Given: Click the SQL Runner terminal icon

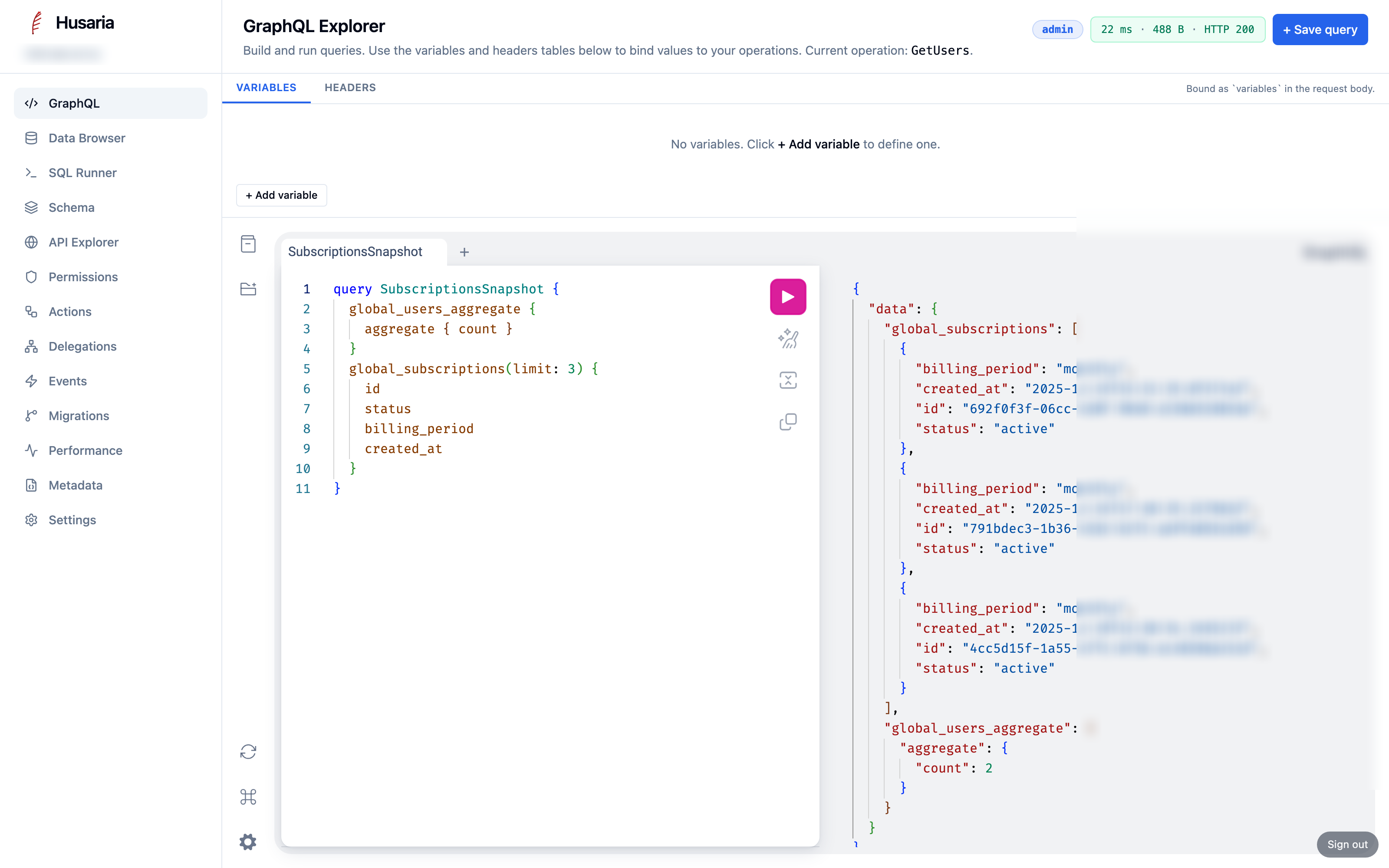Looking at the screenshot, I should [x=31, y=173].
